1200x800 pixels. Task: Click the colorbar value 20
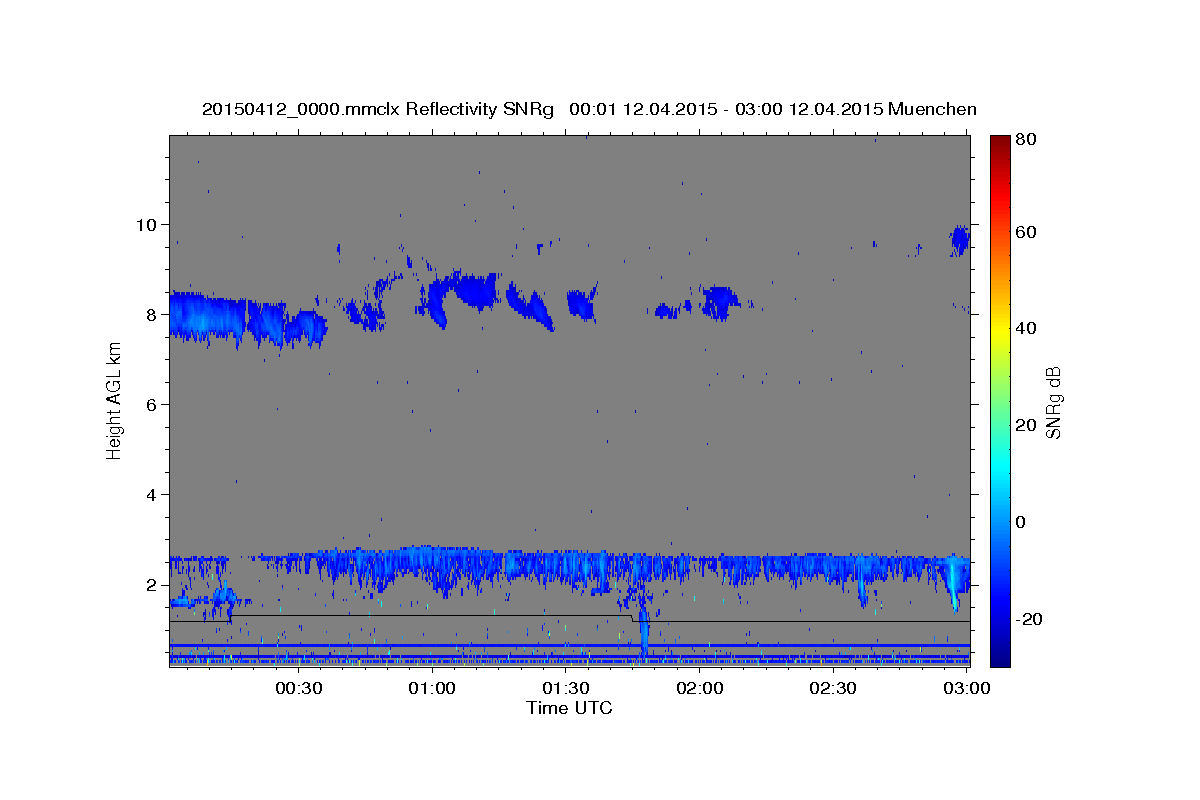coord(1026,425)
